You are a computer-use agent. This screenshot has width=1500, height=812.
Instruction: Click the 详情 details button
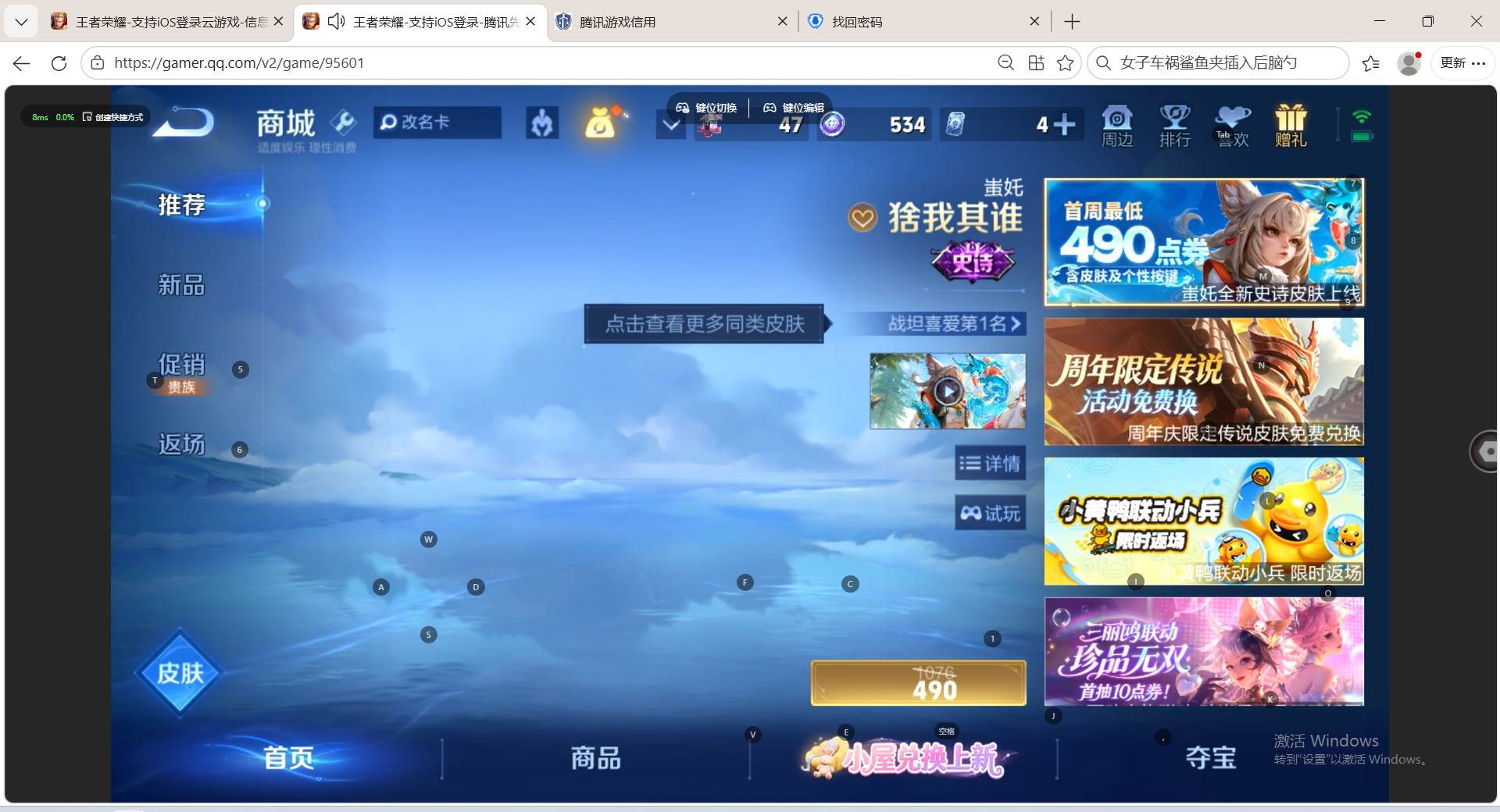991,464
